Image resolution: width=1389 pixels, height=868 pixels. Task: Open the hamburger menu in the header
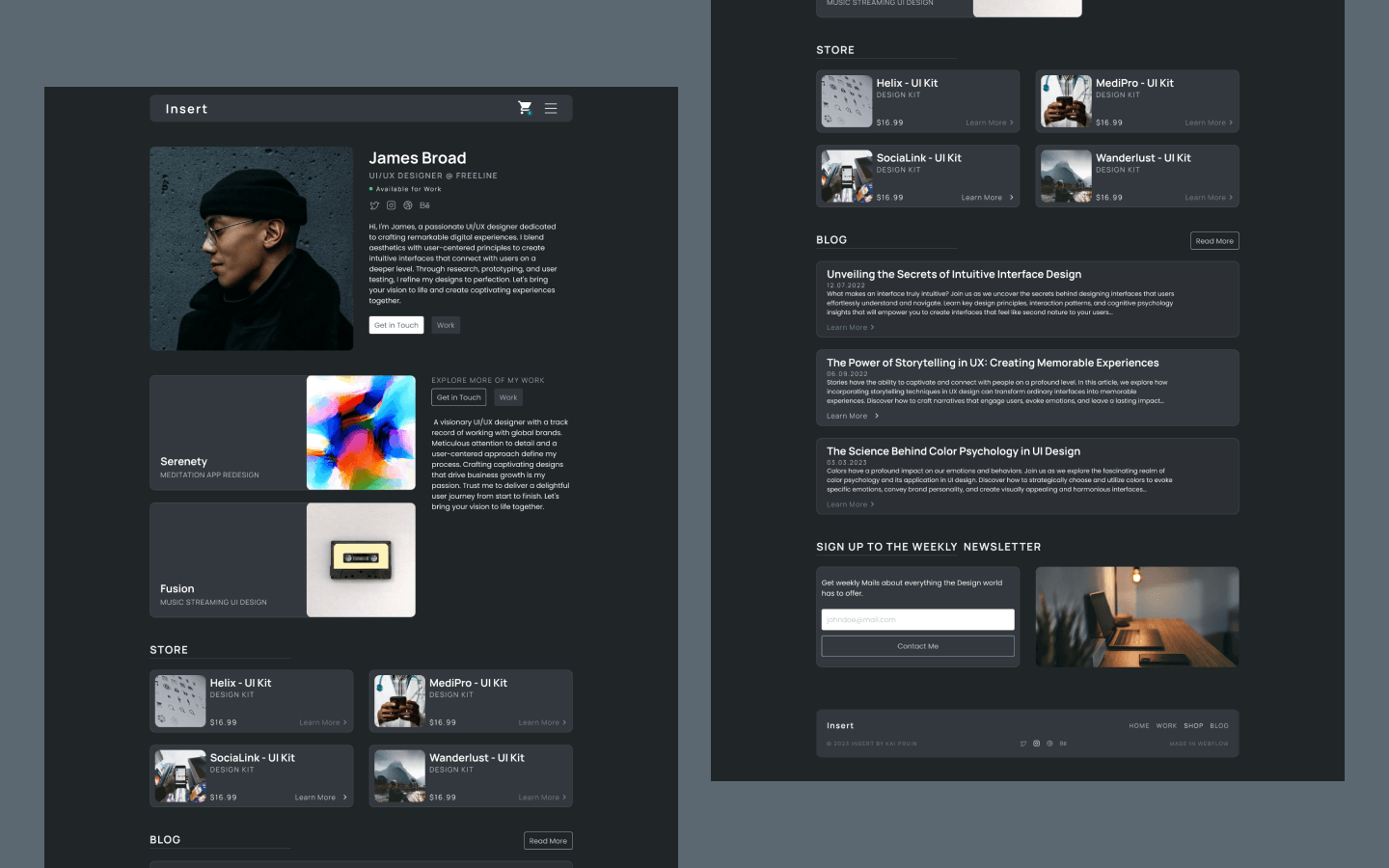tap(551, 108)
